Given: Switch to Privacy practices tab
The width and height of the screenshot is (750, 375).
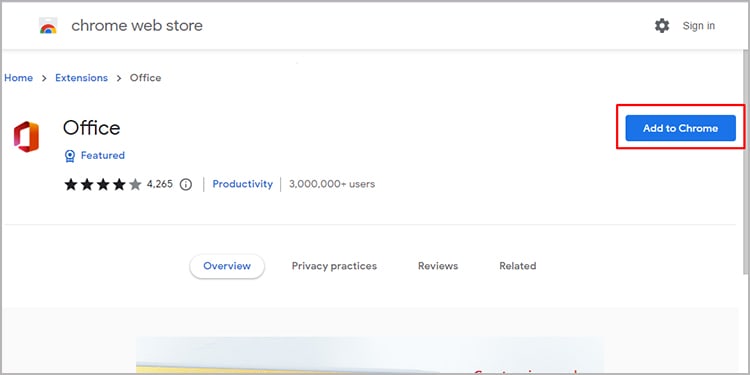Looking at the screenshot, I should click(x=334, y=266).
